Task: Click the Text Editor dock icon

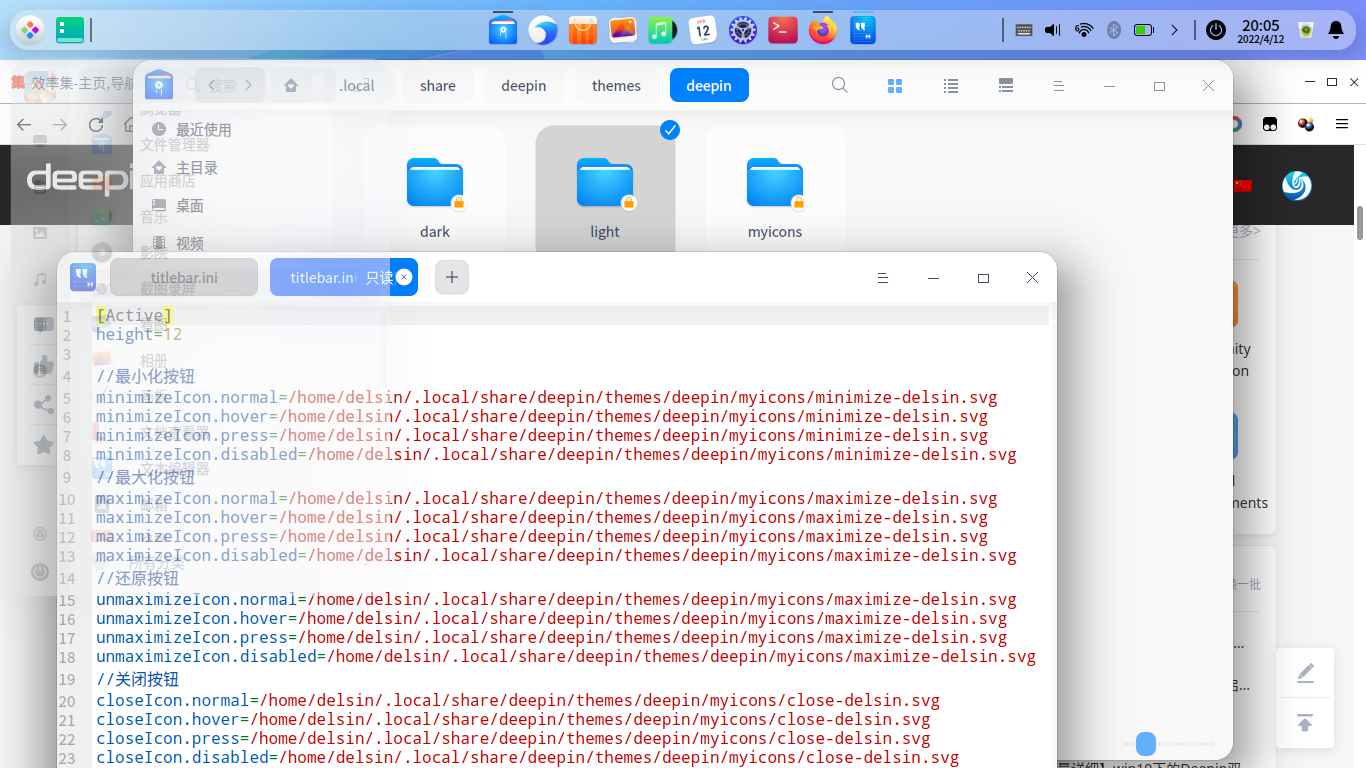Action: [x=863, y=30]
